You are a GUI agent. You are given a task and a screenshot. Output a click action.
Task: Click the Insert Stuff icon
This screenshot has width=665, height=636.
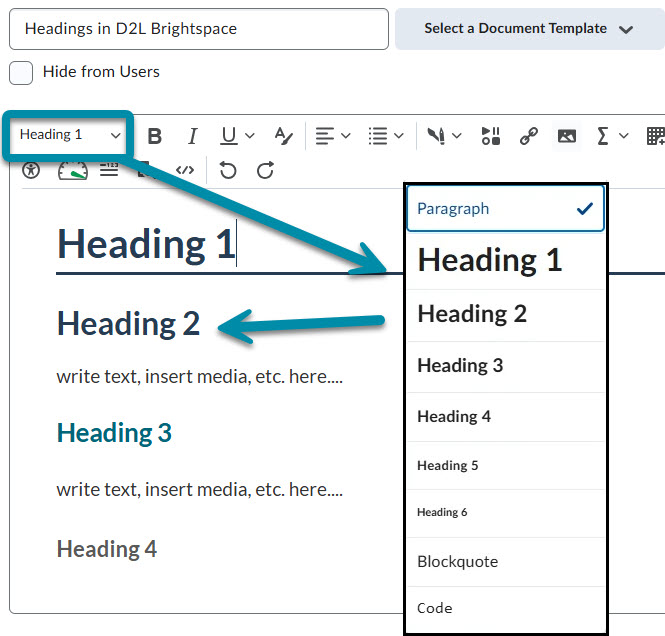coord(436,136)
